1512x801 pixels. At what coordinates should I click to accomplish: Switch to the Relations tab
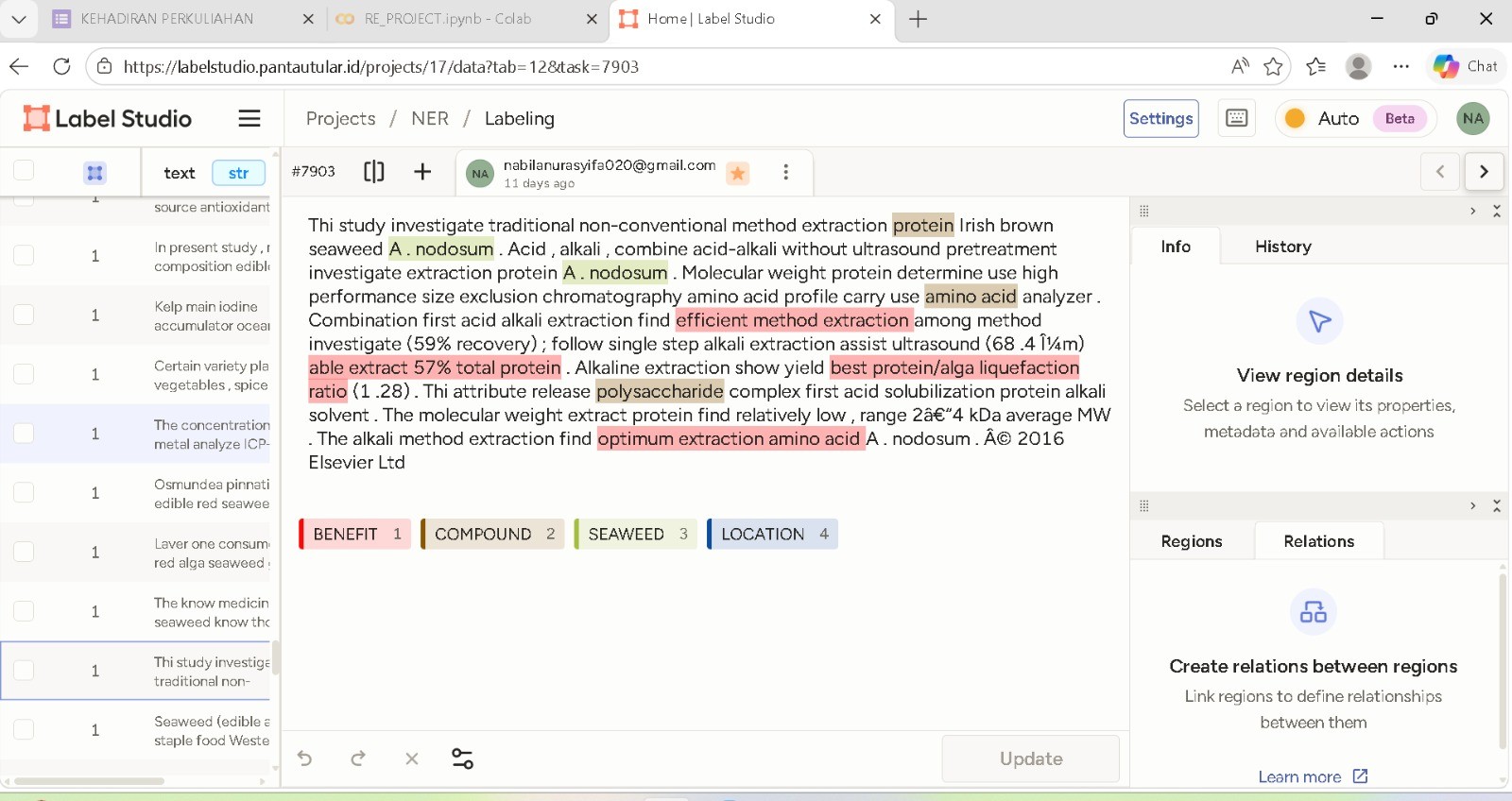[x=1318, y=541]
